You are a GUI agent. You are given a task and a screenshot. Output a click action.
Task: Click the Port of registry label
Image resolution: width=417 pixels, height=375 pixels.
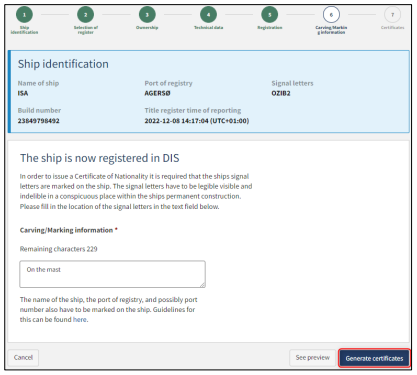pyautogui.click(x=168, y=83)
